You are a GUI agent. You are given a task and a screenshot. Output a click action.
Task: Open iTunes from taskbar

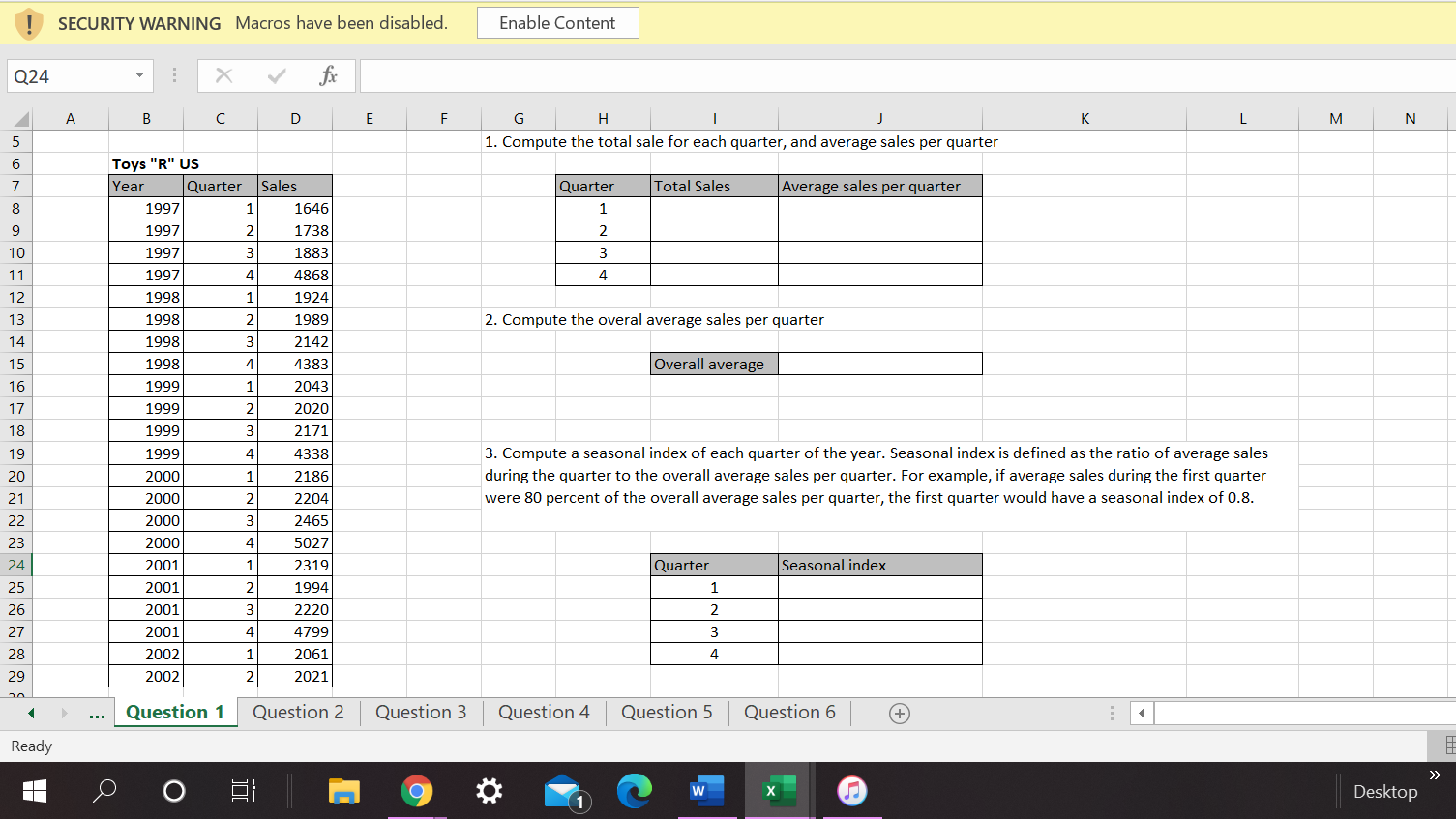[852, 791]
